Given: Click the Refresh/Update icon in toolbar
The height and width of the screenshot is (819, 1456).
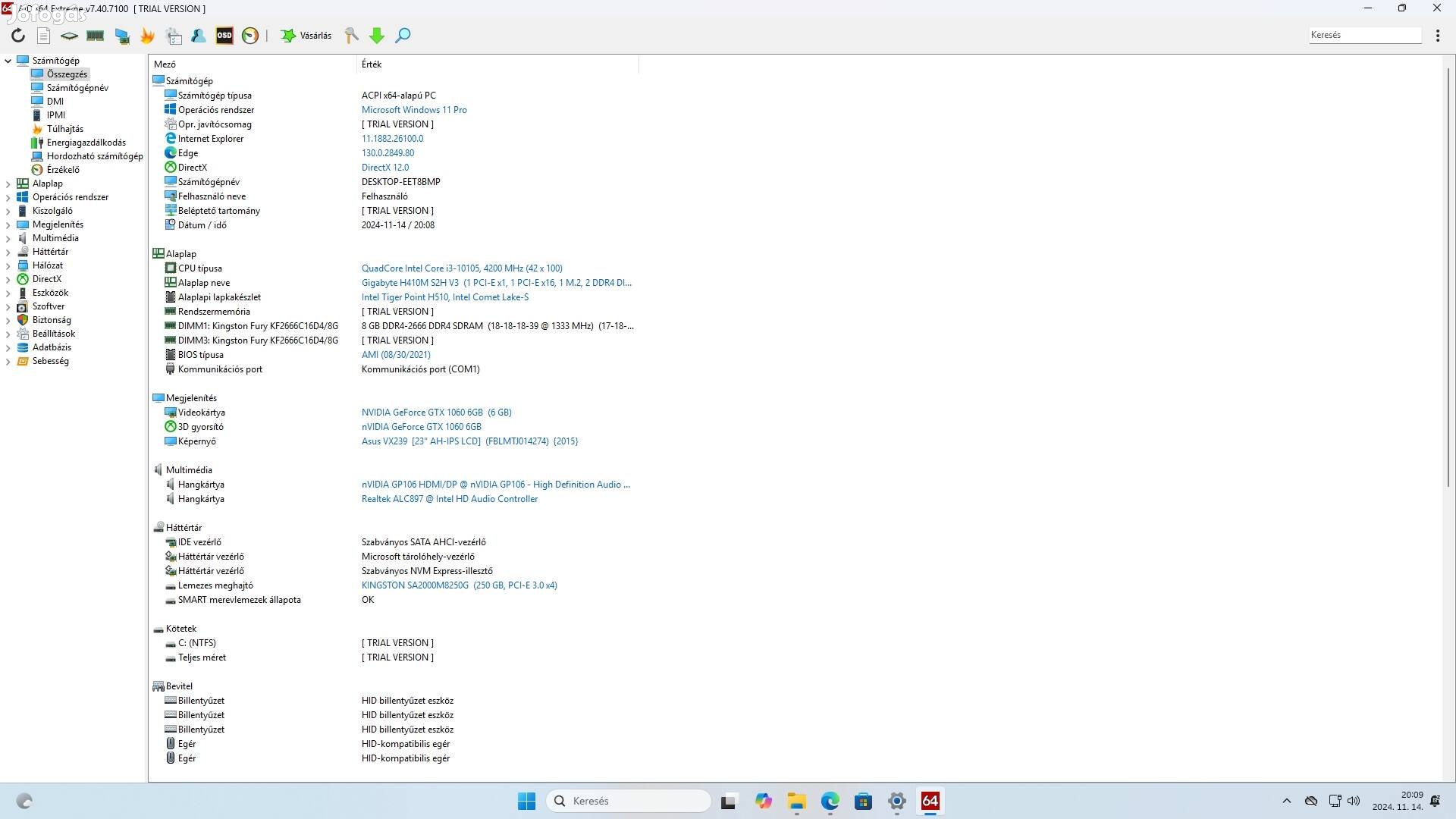Looking at the screenshot, I should [18, 35].
